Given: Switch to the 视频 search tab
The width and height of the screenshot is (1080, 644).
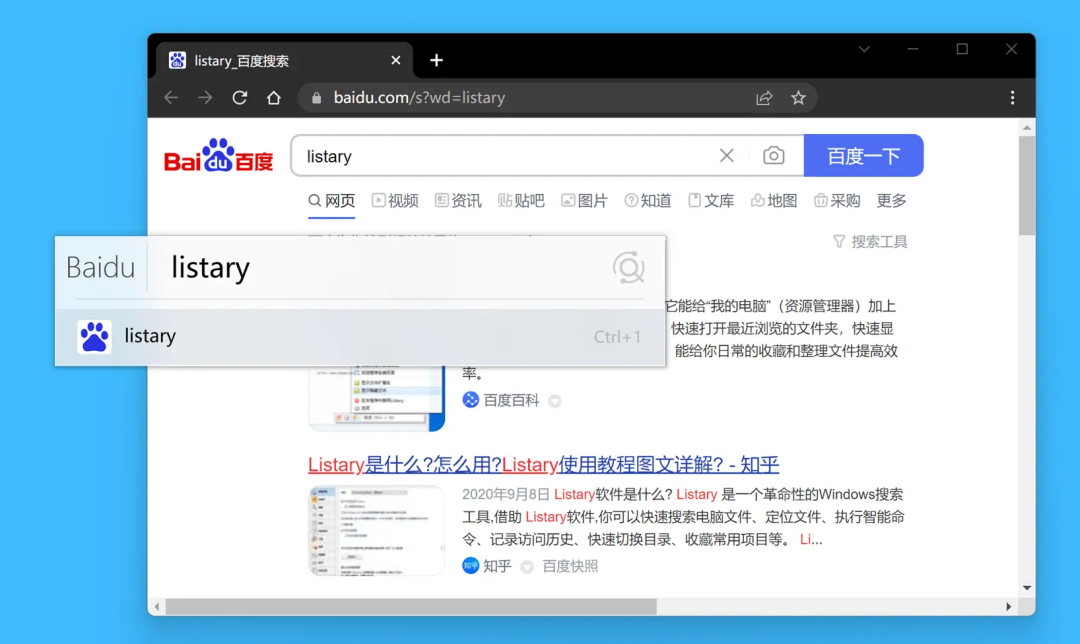Looking at the screenshot, I should pyautogui.click(x=395, y=200).
